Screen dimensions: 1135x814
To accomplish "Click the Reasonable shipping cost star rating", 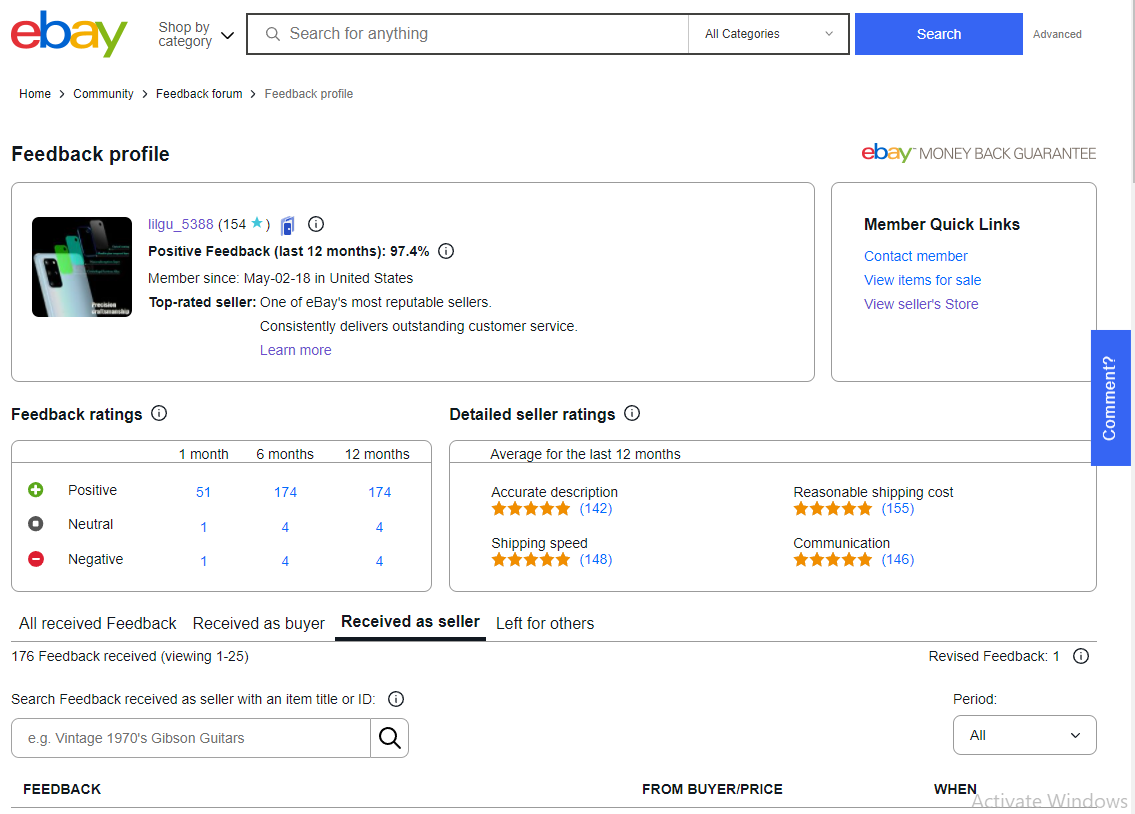I will click(x=832, y=509).
